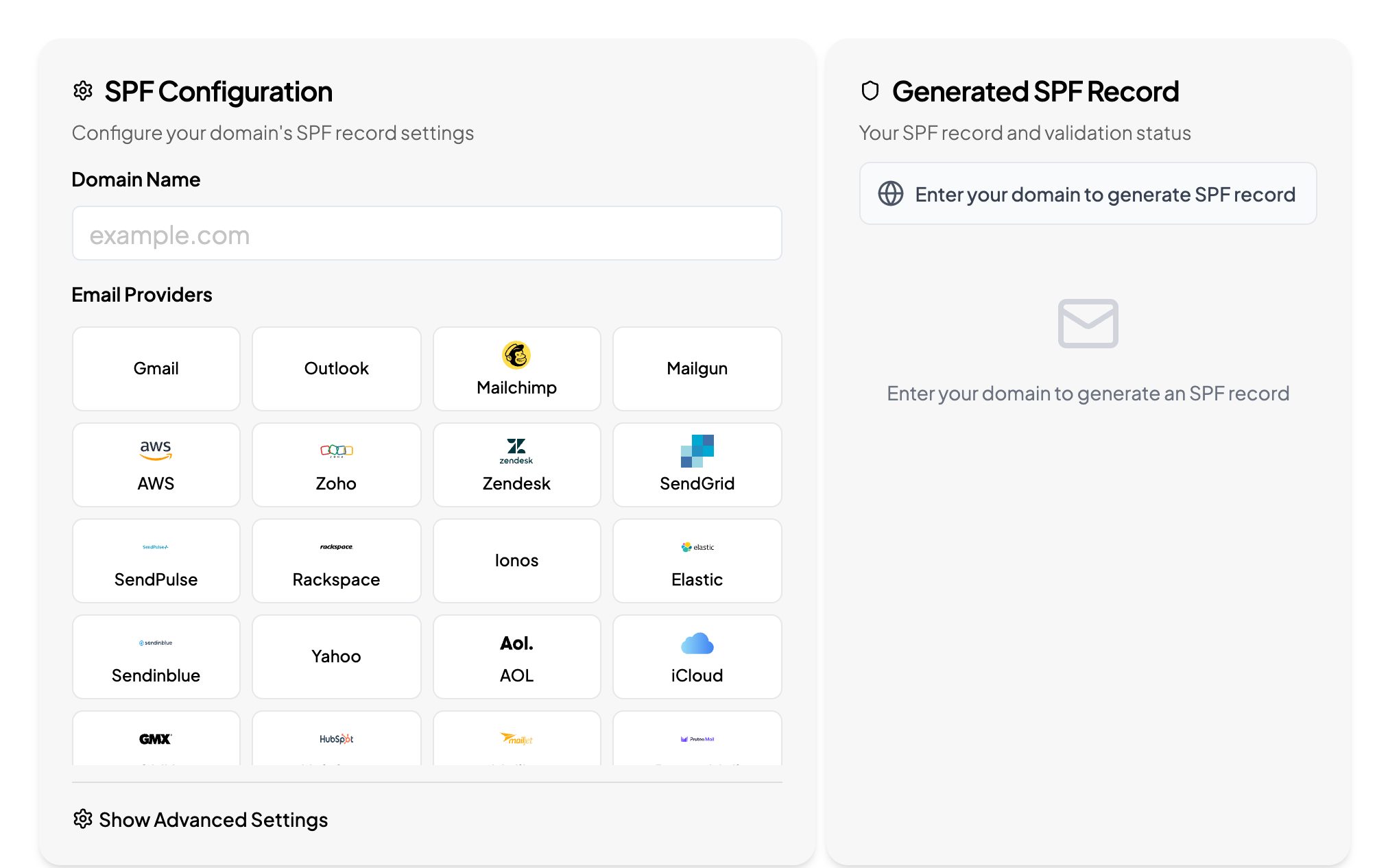Click the Rackspace logo icon
Viewport: 1388px width, 868px height.
(337, 547)
